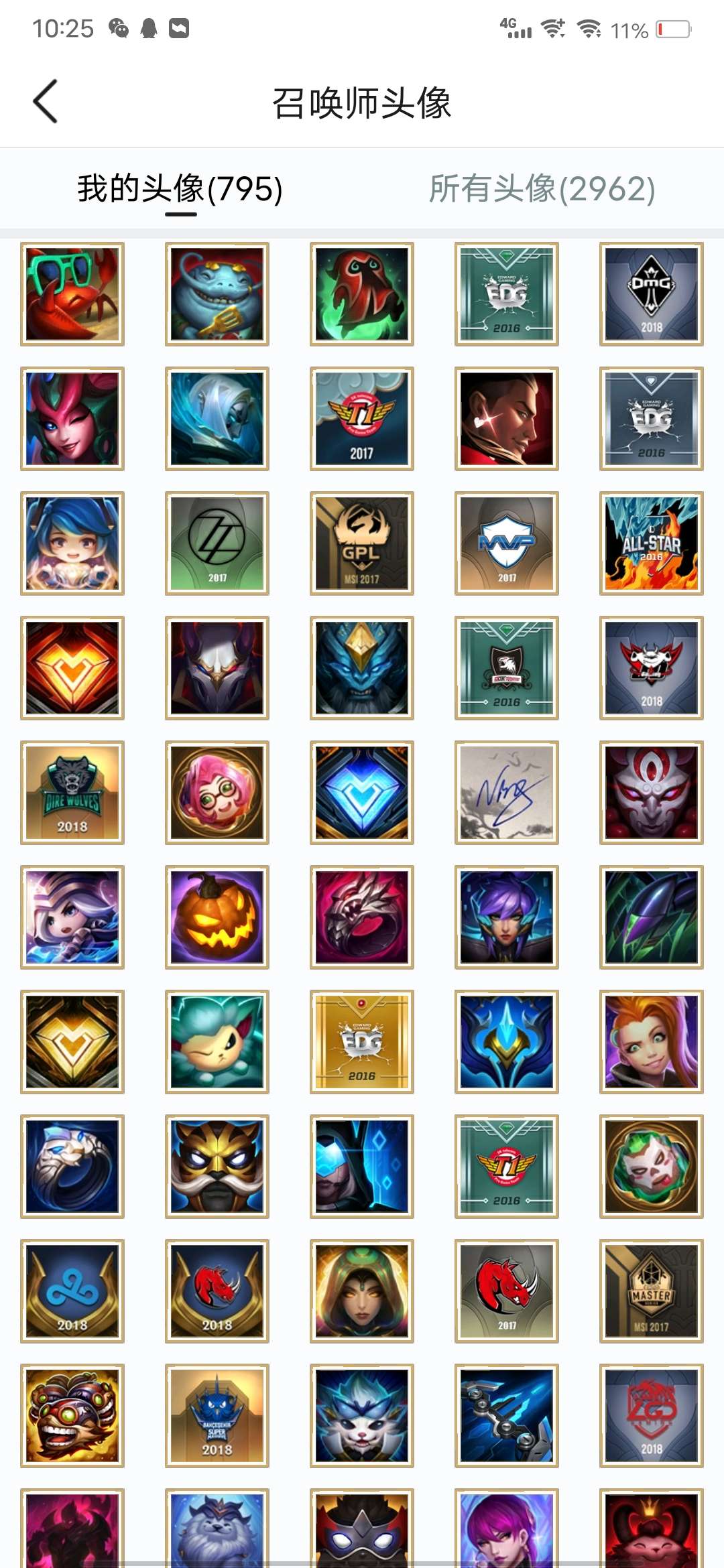Pick the Dire Wolves 2018 icon
The height and width of the screenshot is (1568, 724).
(72, 793)
